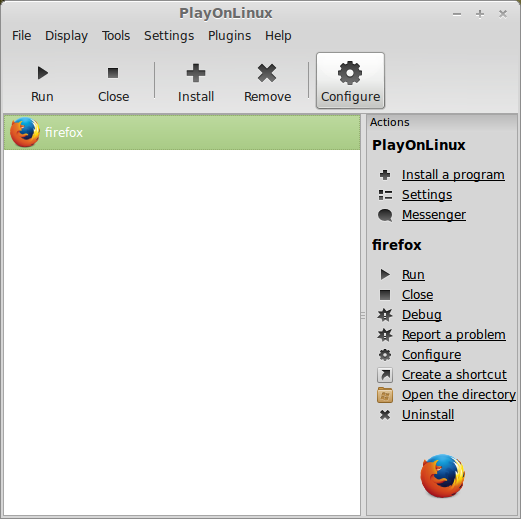Click the Configure link in Actions panel
Image resolution: width=521 pixels, height=519 pixels.
click(431, 355)
